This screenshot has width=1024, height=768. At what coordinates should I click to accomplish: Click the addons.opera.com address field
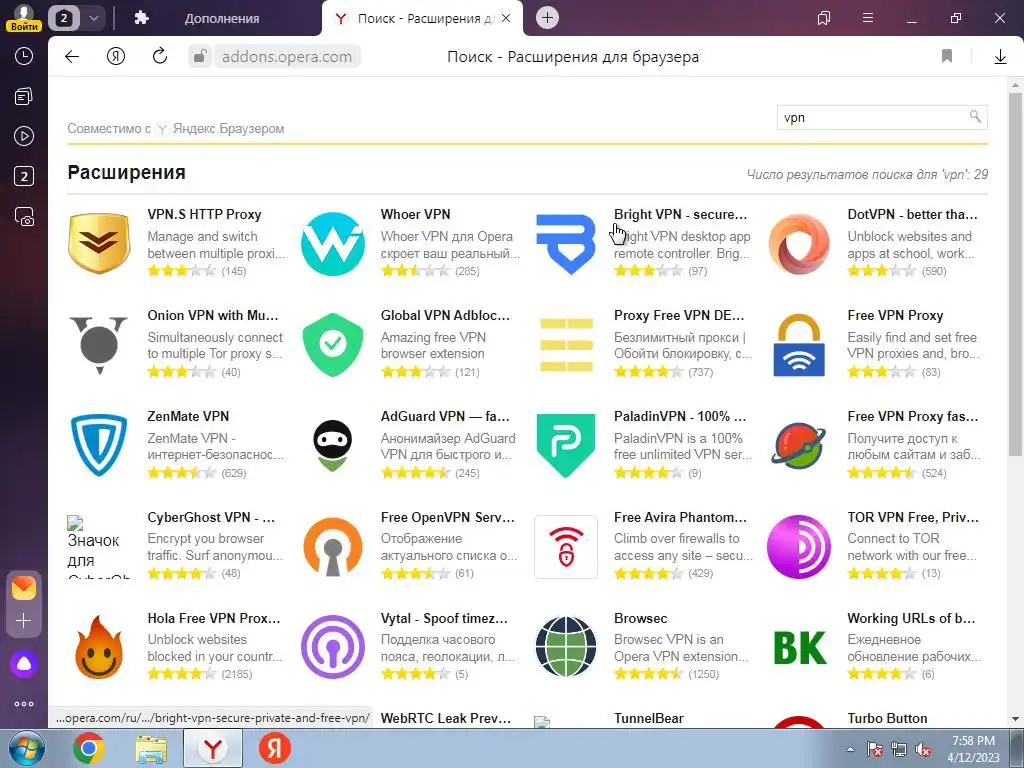point(287,57)
